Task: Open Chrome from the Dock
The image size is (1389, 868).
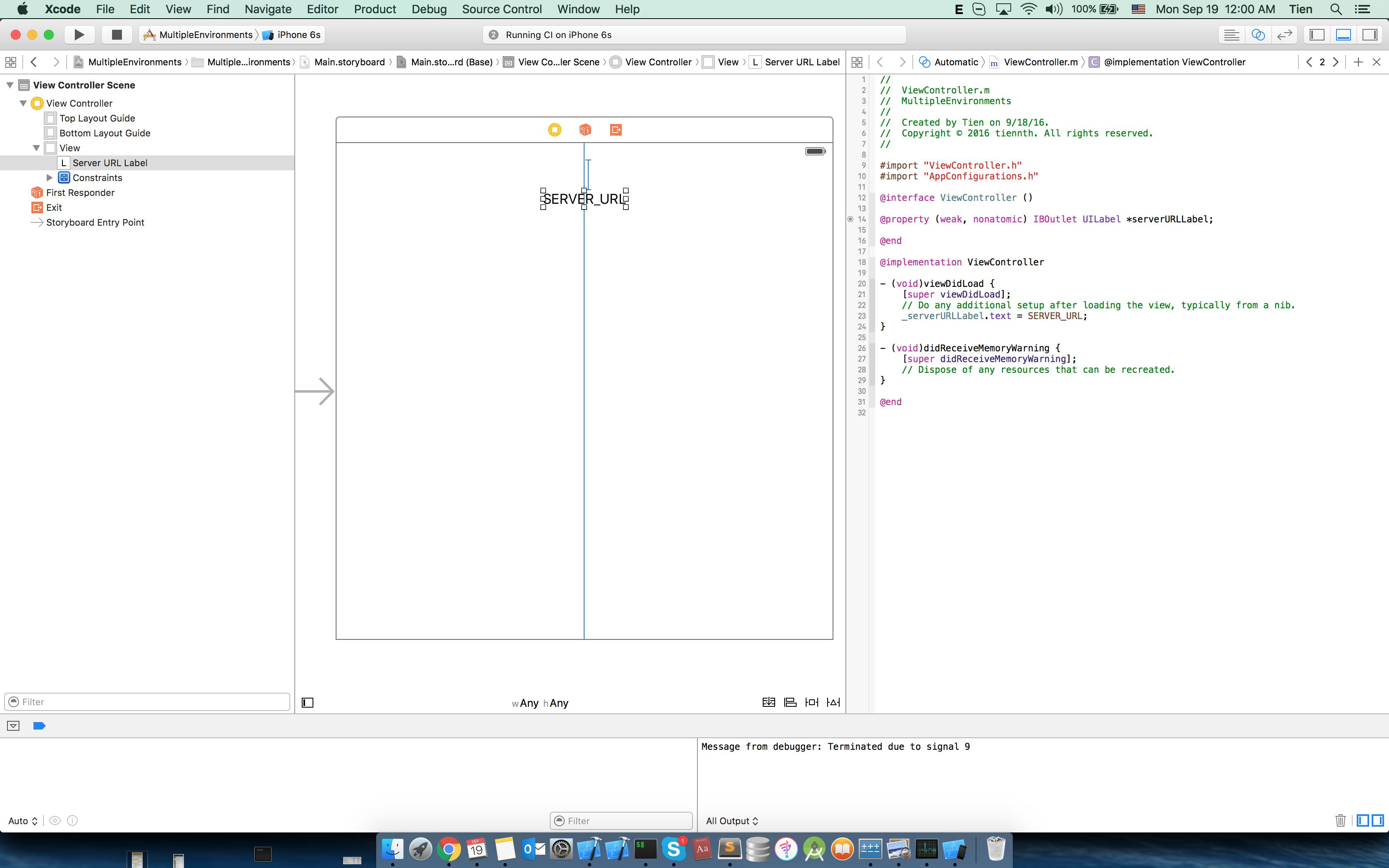Action: (x=449, y=849)
